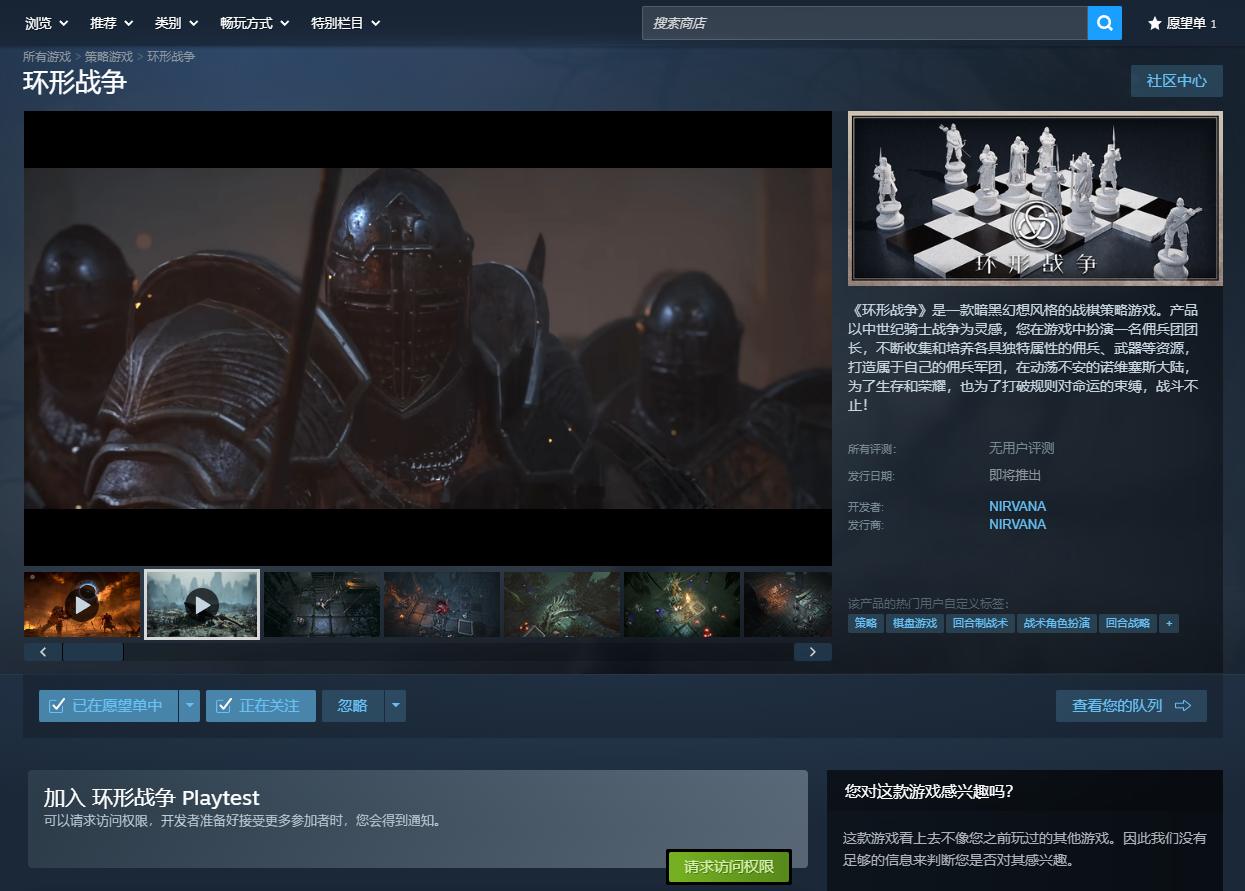This screenshot has width=1245, height=891.
Task: Click 加入 环形战争 Playtest heading
Action: pos(152,798)
